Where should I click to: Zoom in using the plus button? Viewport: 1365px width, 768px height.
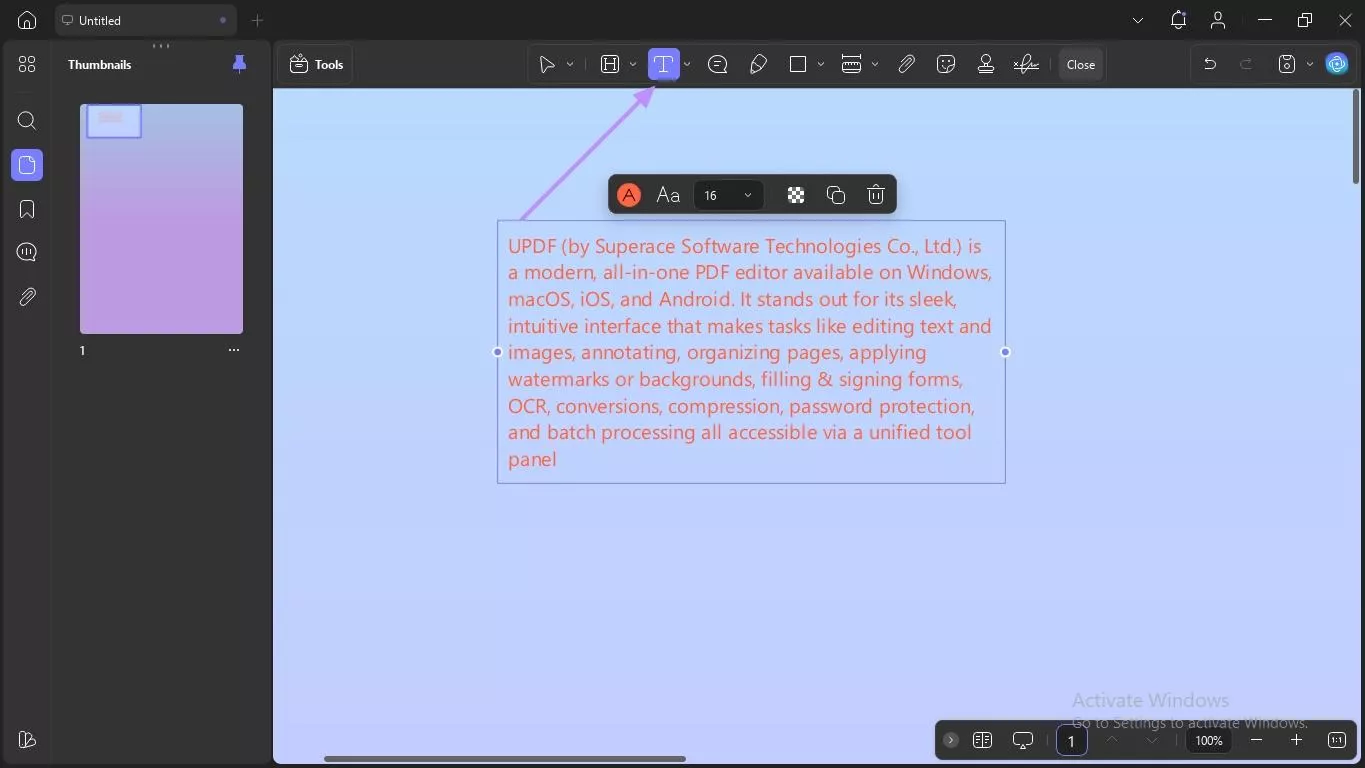1295,740
